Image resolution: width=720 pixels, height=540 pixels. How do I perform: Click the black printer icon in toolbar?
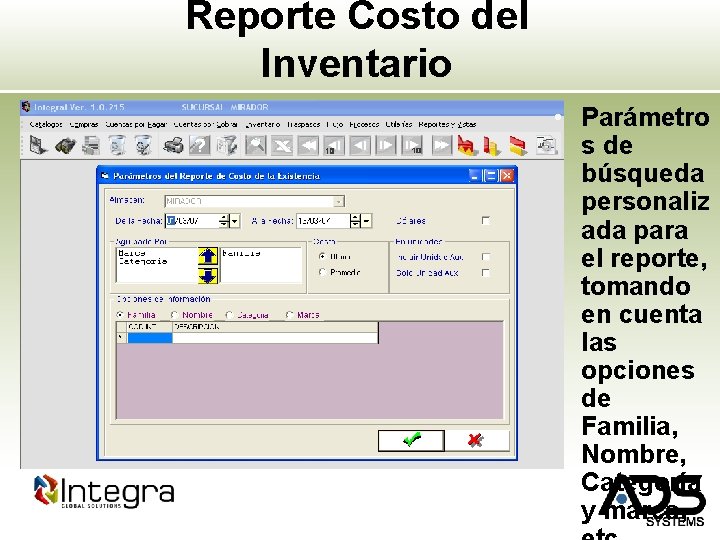coord(174,146)
